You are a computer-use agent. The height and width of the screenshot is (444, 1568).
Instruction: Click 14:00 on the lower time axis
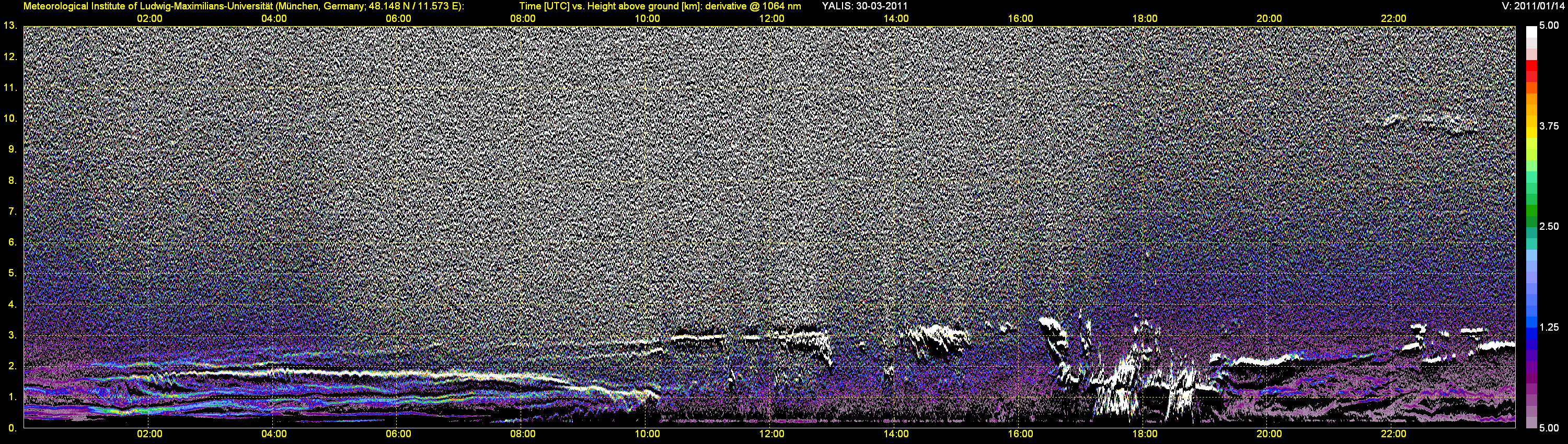point(896,434)
